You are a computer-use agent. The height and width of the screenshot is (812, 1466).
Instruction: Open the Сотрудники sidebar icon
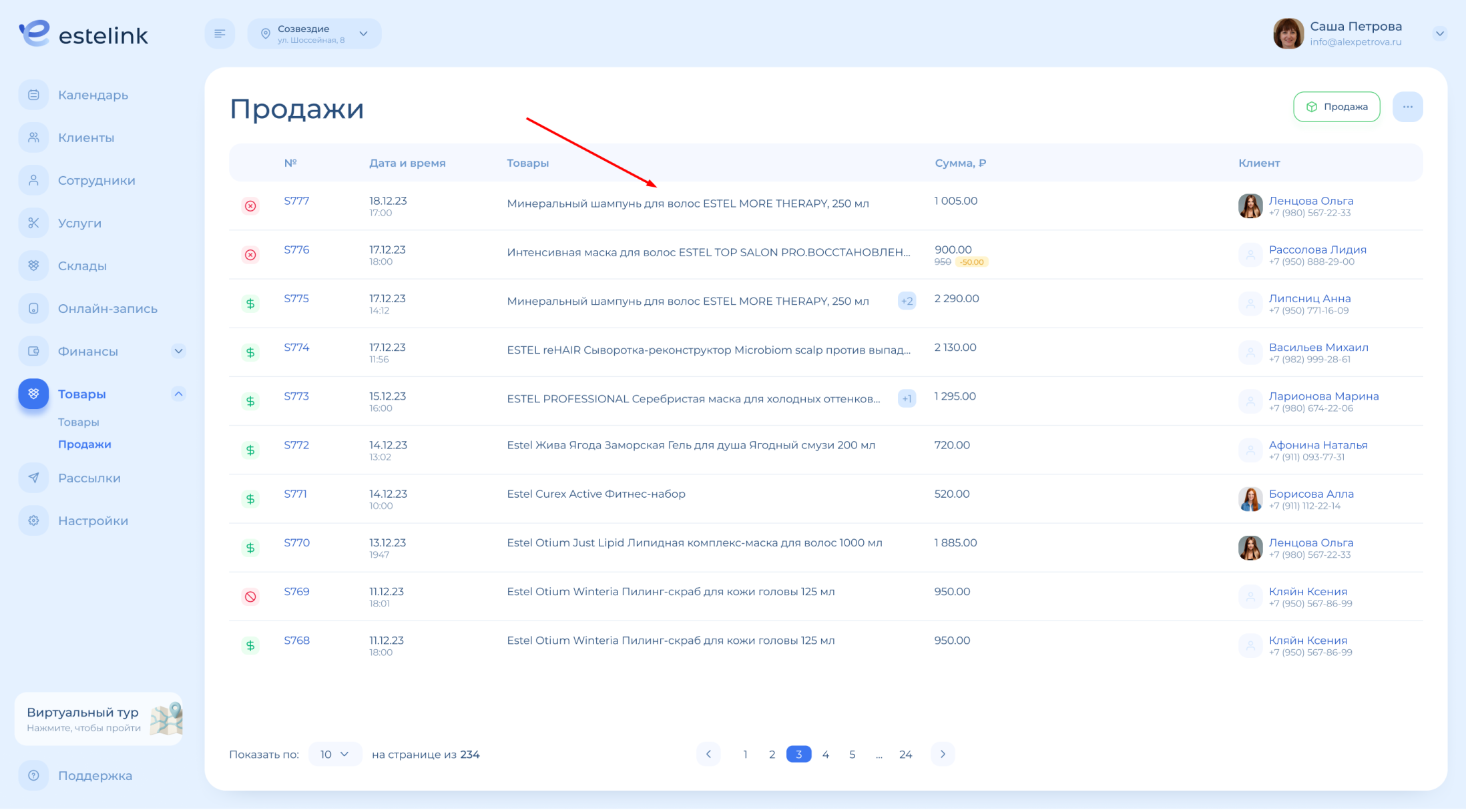click(x=33, y=180)
